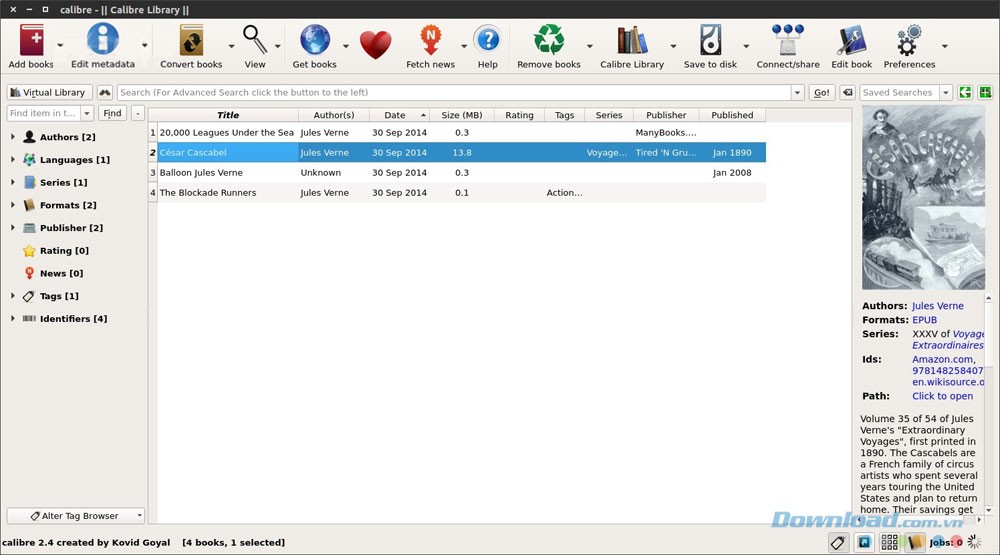Click the binoculars Advanced Search icon

(x=105, y=92)
